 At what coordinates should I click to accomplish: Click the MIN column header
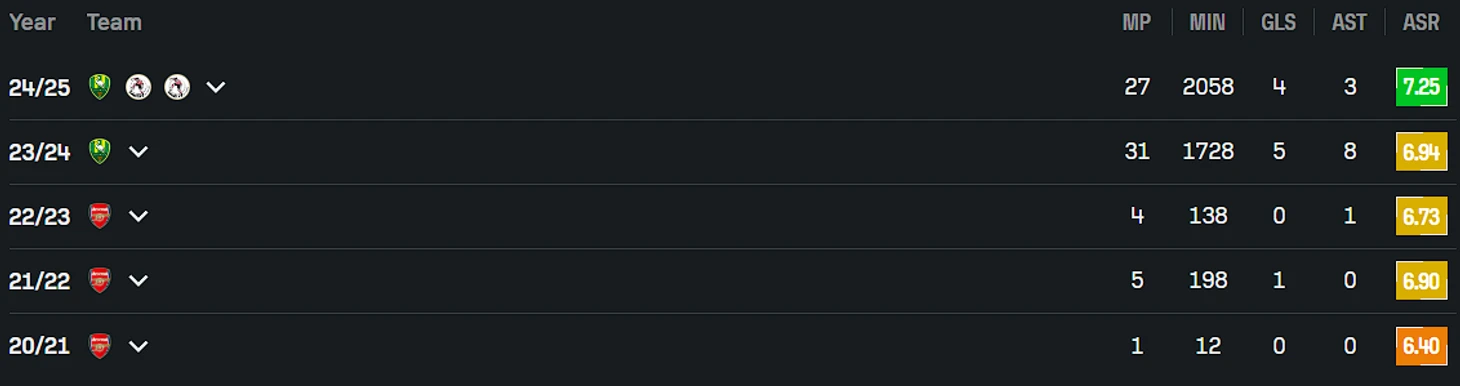tap(1208, 22)
